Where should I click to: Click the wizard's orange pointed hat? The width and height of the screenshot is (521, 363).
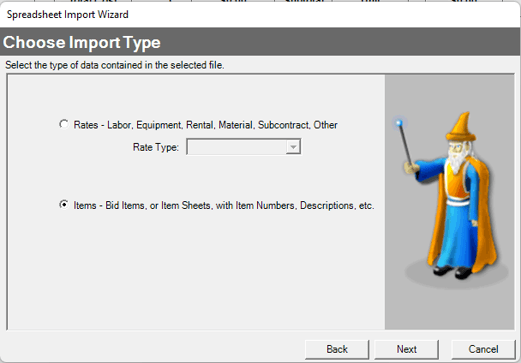(462, 127)
